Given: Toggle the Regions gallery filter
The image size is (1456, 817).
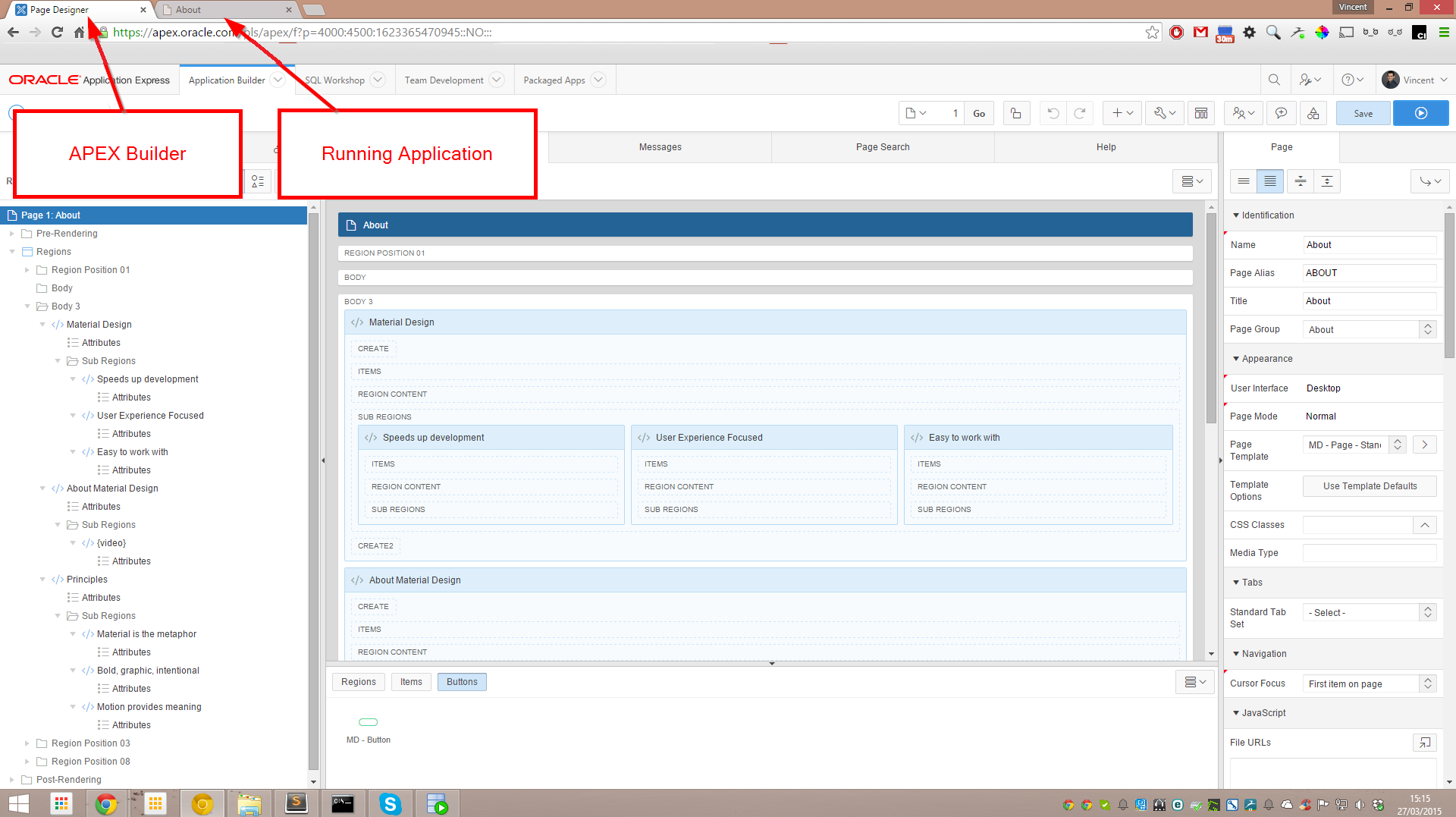Looking at the screenshot, I should [x=359, y=682].
